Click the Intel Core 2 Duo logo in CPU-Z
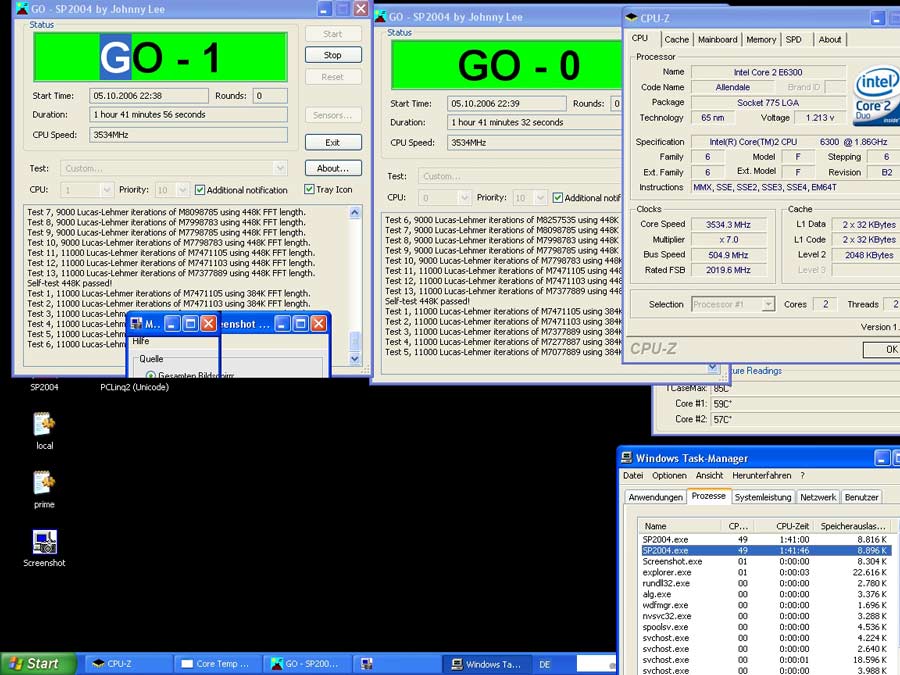Screen dimensions: 900x675 click(876, 95)
